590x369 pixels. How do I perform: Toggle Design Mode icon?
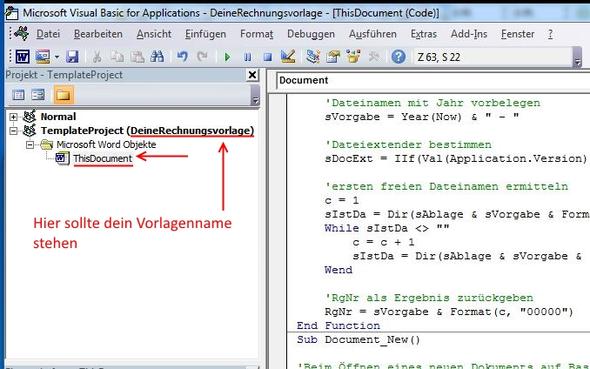click(288, 57)
